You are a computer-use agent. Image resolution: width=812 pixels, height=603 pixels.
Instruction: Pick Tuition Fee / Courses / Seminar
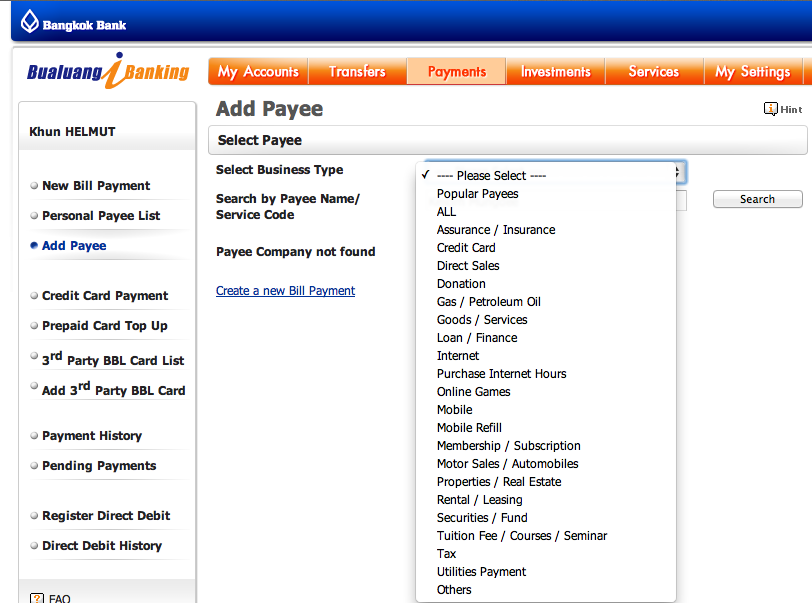[x=546, y=536]
